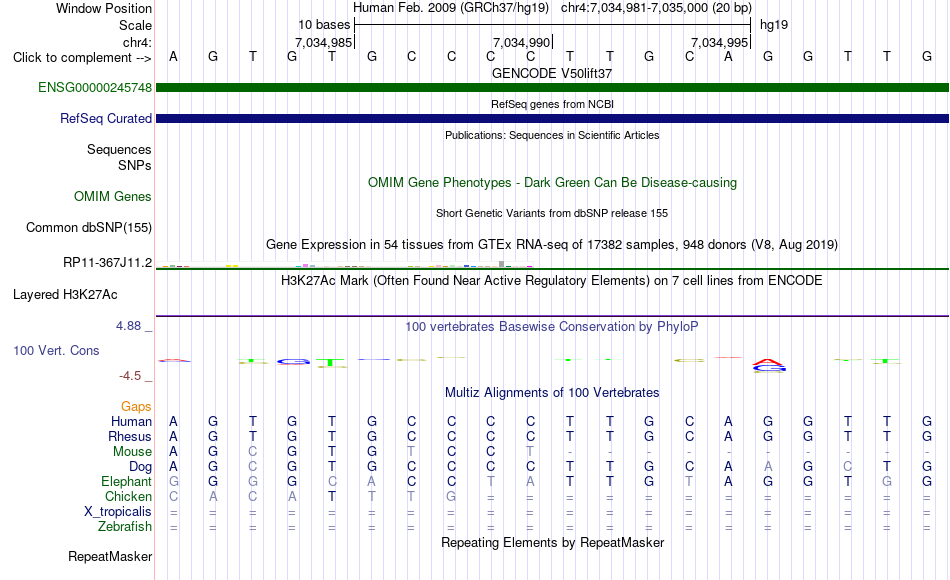
Task: Click the 100 Vert. Cons label
Action: [x=56, y=350]
